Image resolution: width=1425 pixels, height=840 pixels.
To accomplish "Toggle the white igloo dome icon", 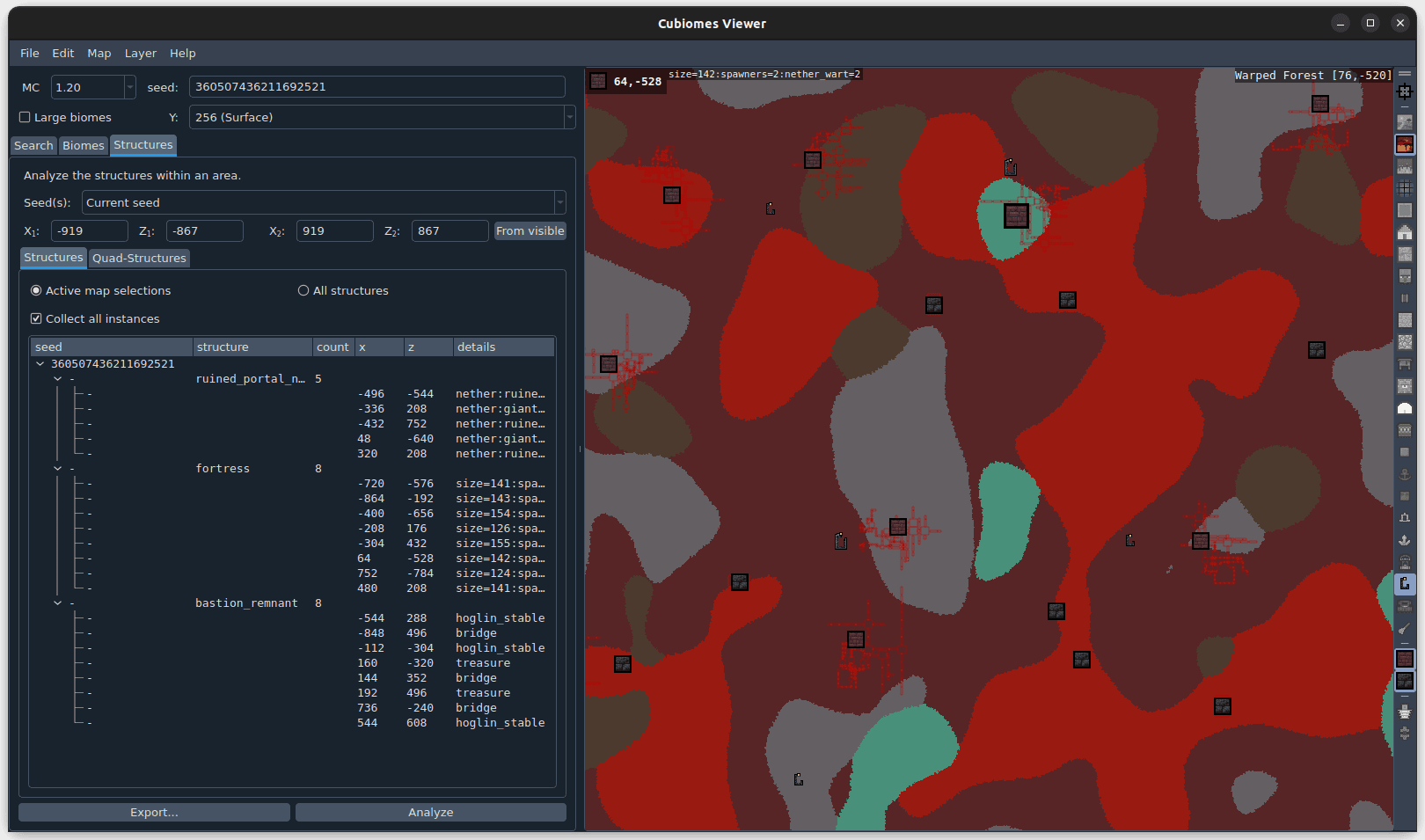I will tap(1405, 408).
